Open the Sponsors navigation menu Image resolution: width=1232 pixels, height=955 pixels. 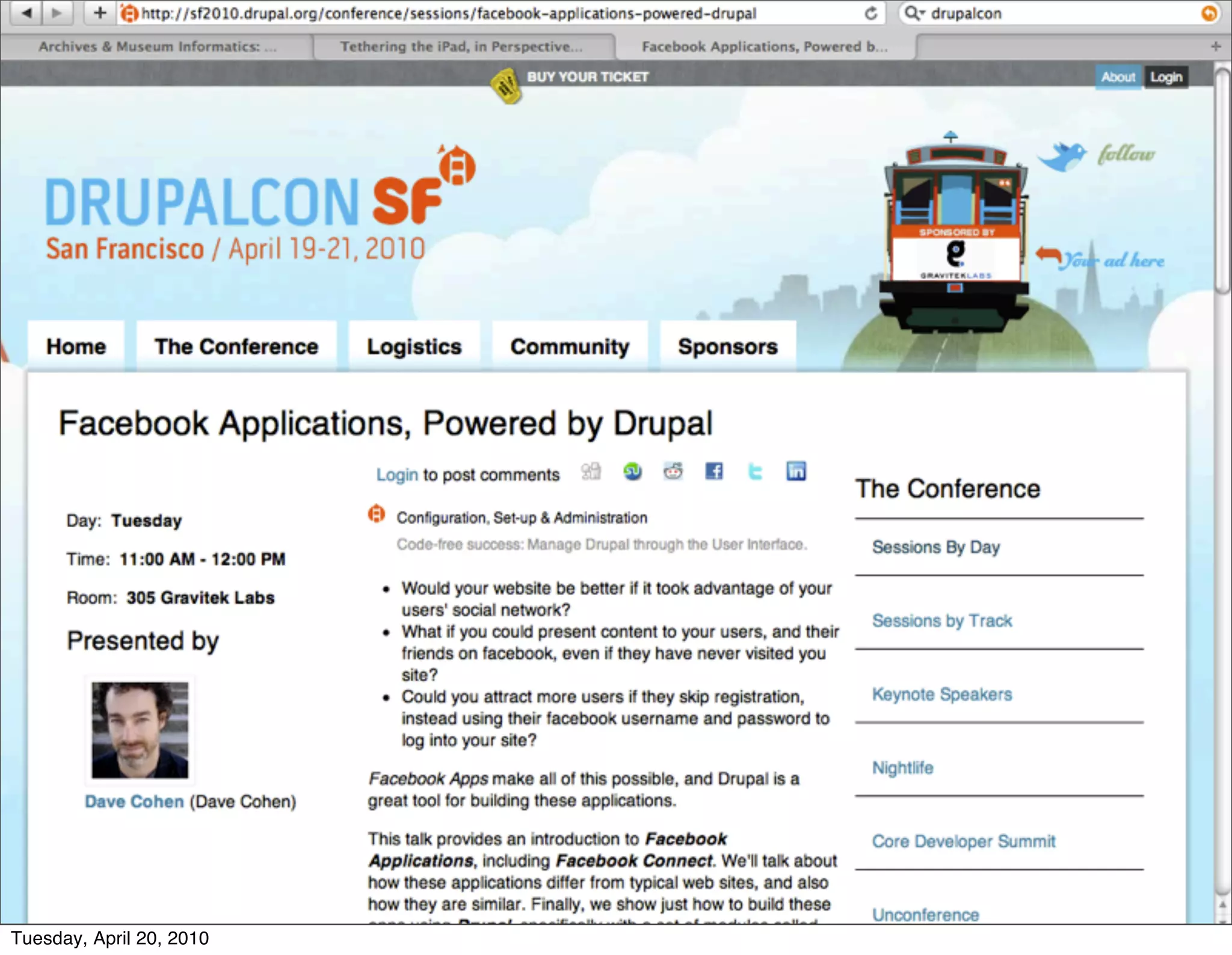click(x=727, y=347)
